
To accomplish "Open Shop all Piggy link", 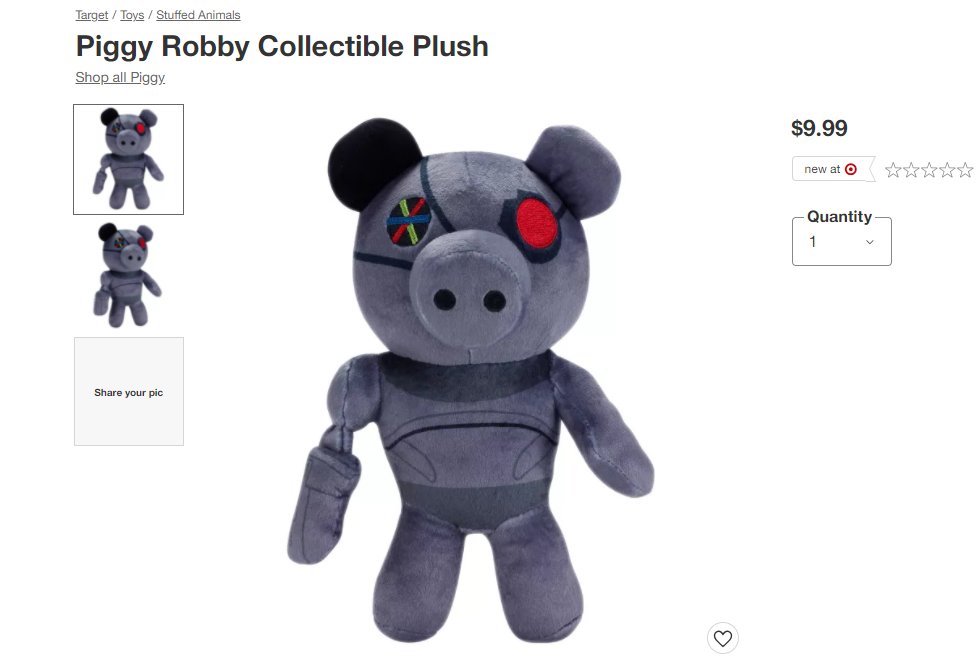I will pos(120,77).
